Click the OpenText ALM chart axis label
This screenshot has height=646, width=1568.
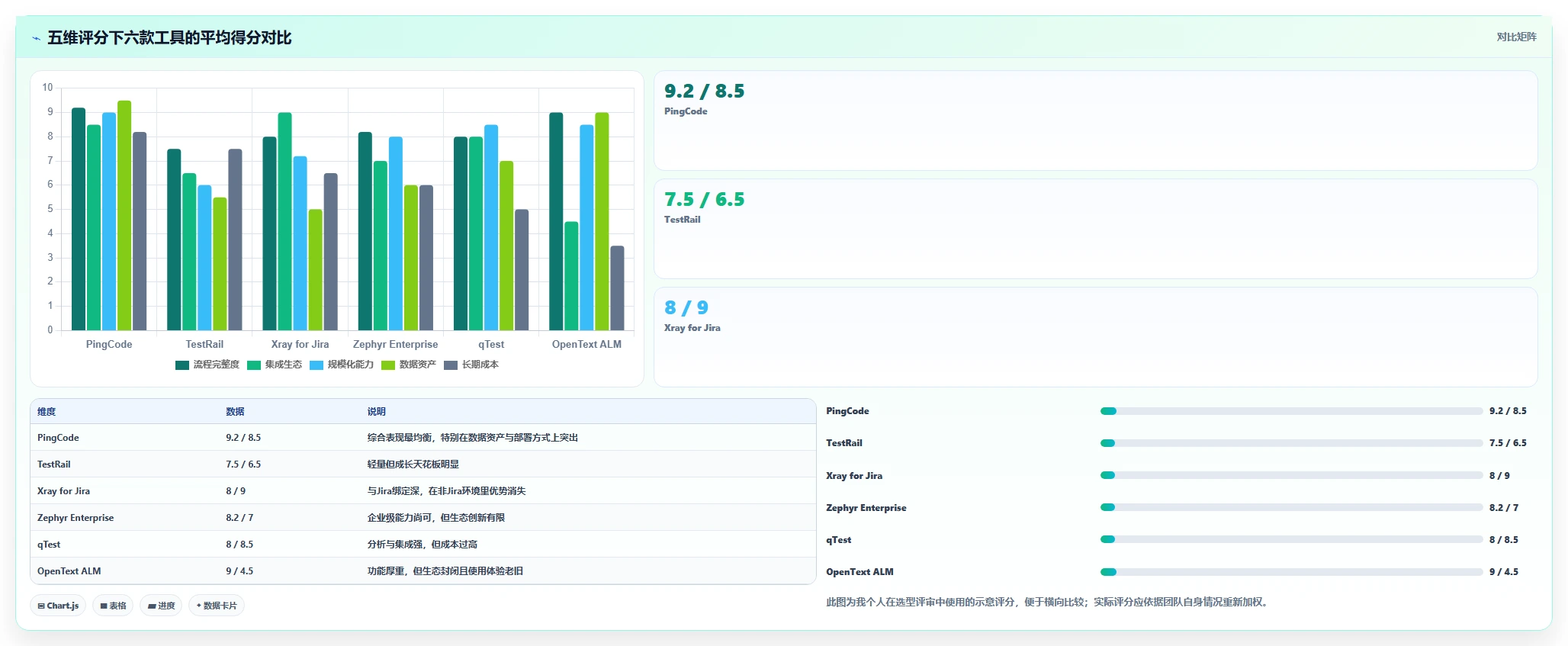click(586, 345)
